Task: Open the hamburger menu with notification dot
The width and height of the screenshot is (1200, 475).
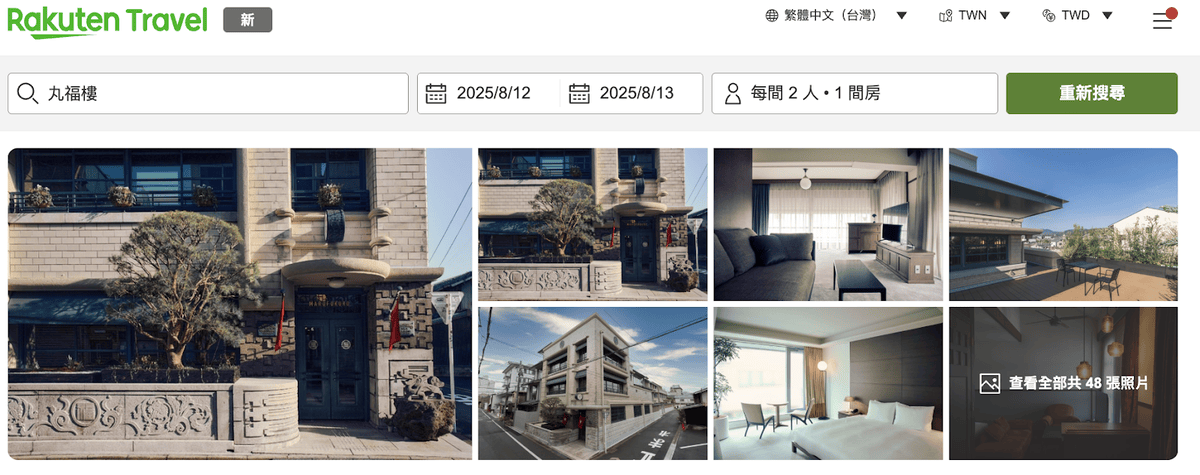Action: tap(1163, 18)
